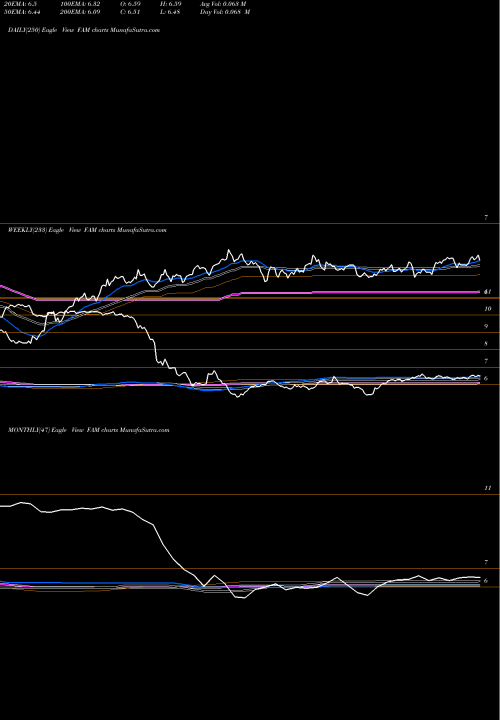Screen dimensions: 500x720
Task: Click the monthly chart axis label 6
Action: 486,581
